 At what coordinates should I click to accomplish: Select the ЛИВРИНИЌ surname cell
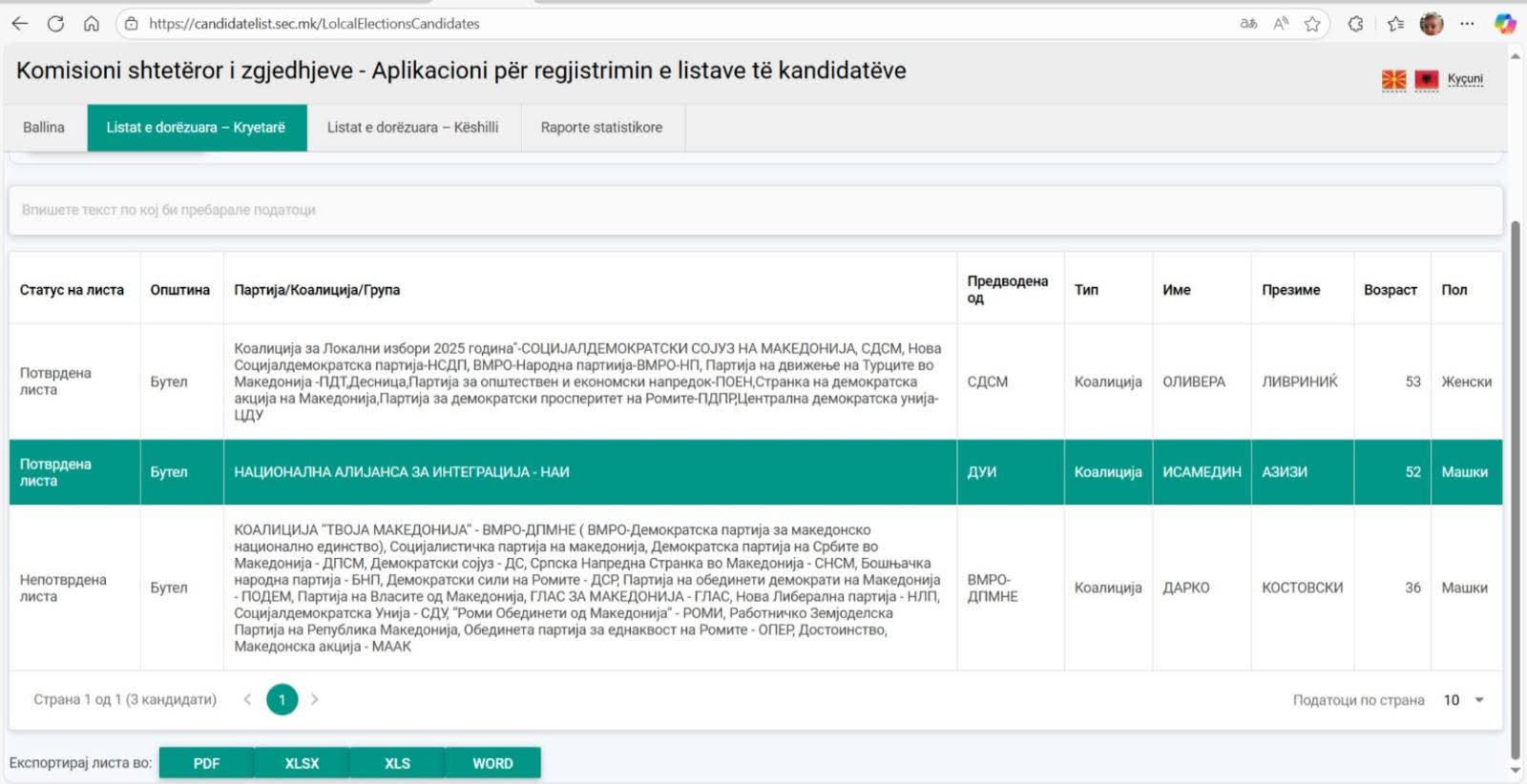pyautogui.click(x=1302, y=382)
